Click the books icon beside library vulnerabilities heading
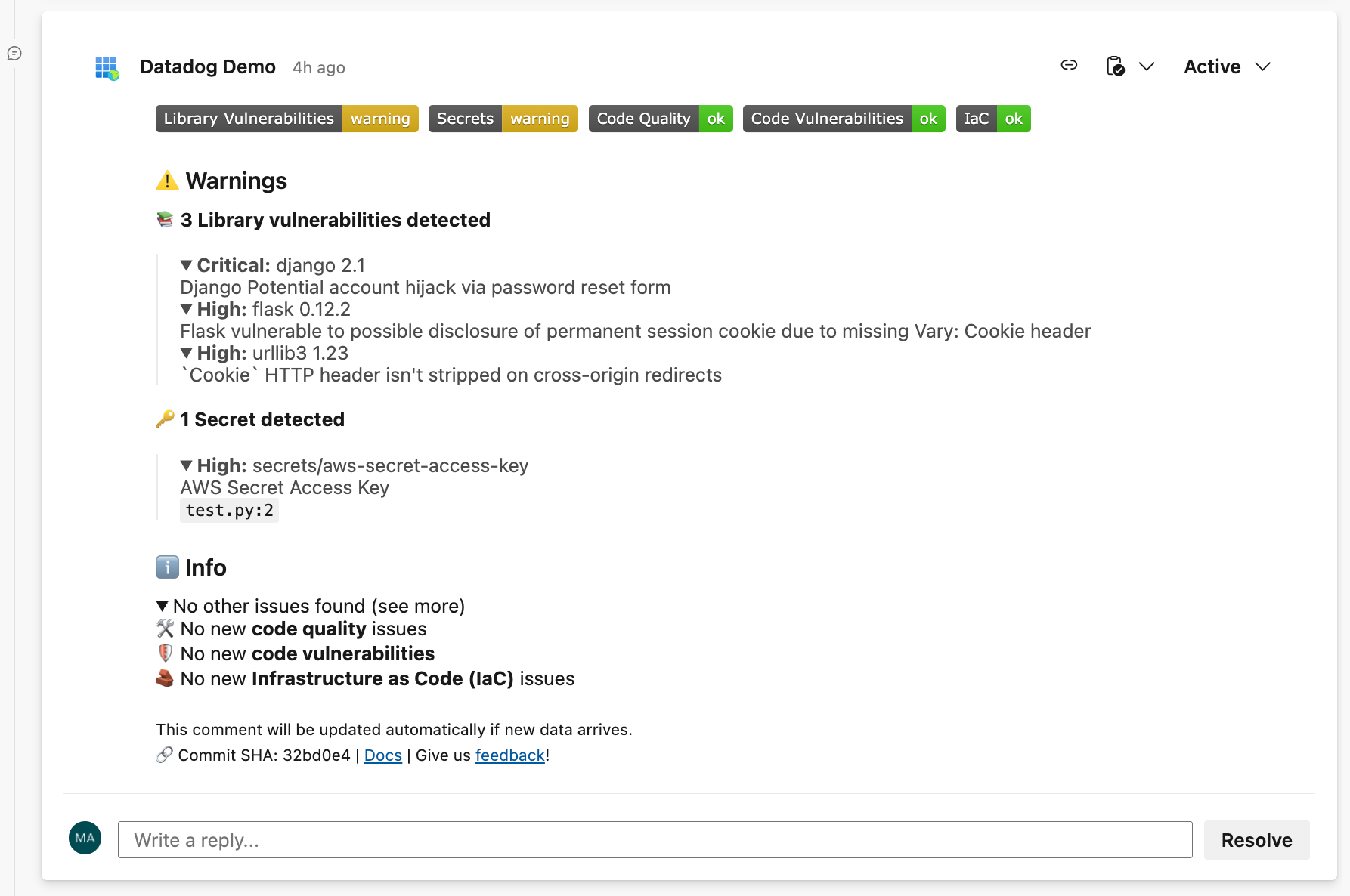 coord(164,219)
